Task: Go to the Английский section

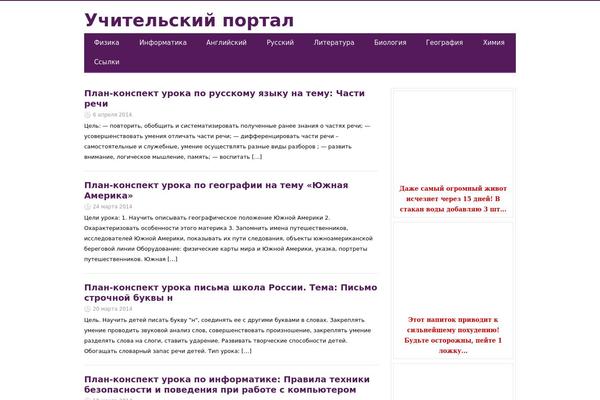Action: tap(226, 42)
